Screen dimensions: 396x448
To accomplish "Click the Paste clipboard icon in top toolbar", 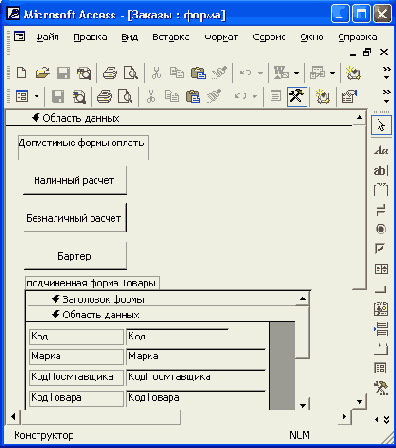I will (x=198, y=72).
